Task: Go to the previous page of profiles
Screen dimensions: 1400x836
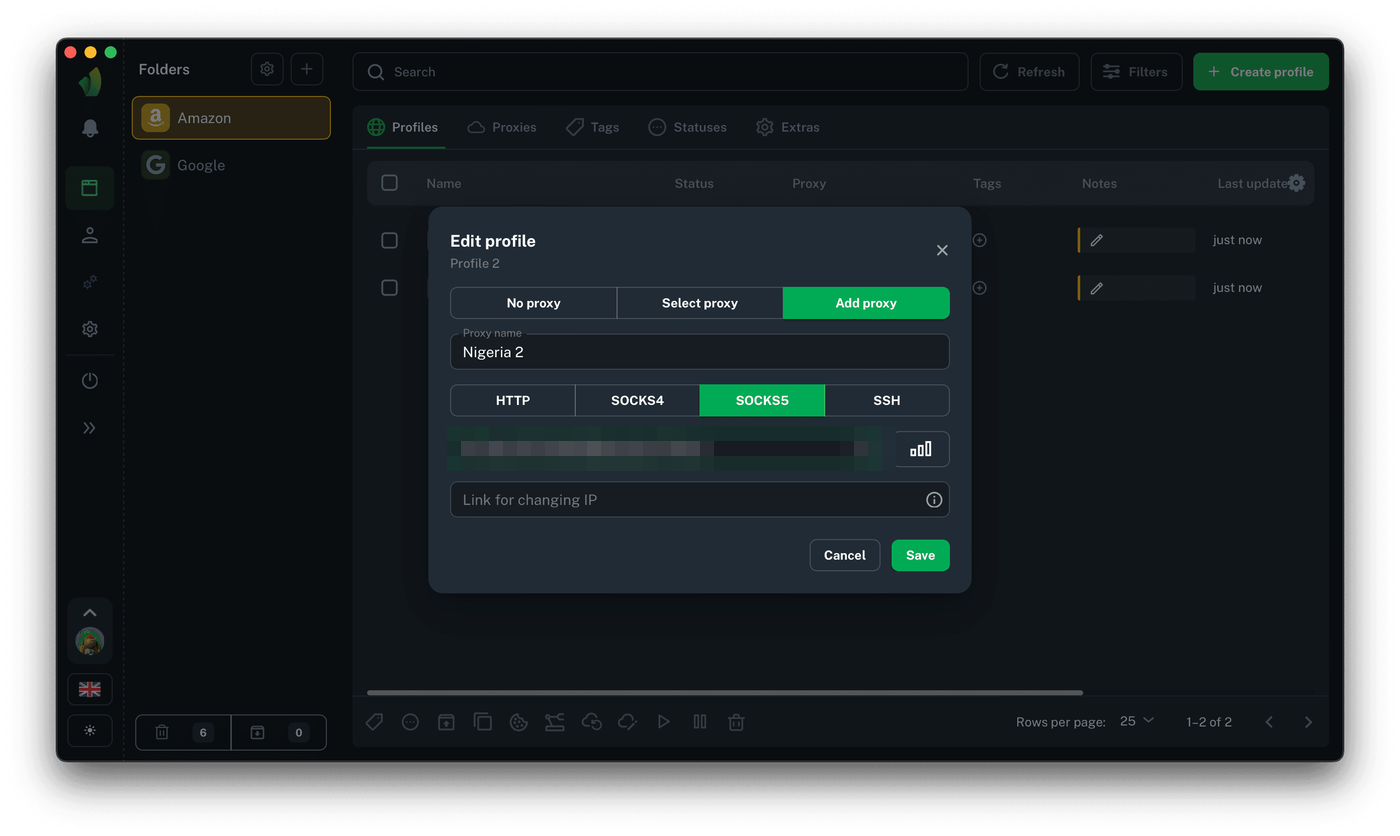Action: pyautogui.click(x=1269, y=722)
